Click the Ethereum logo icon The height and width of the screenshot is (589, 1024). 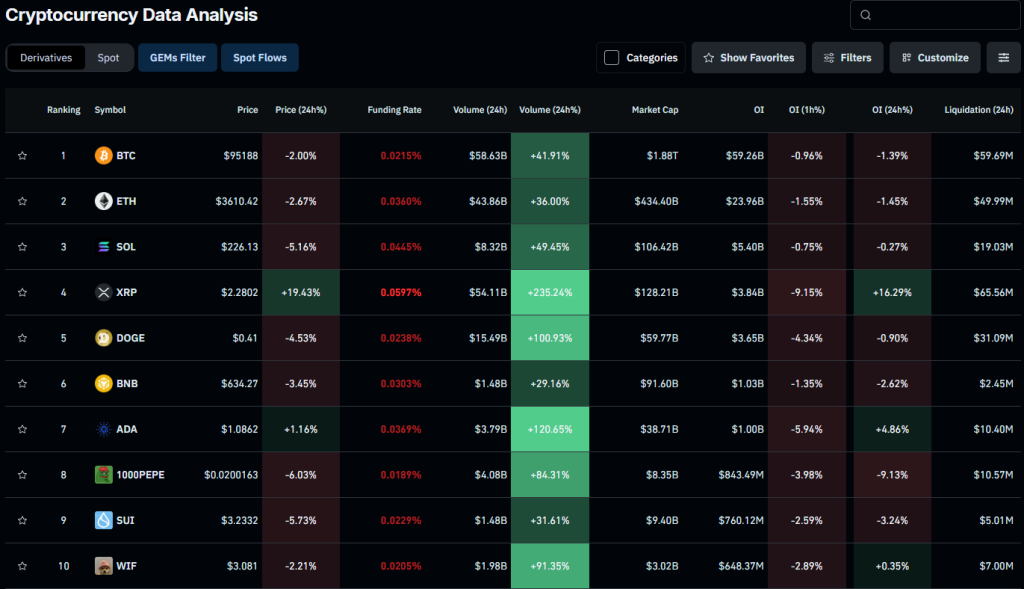[x=103, y=201]
